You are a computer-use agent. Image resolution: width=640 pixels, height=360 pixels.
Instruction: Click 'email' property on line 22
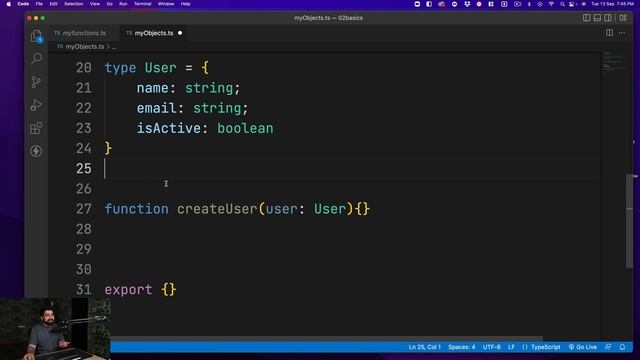click(x=157, y=108)
